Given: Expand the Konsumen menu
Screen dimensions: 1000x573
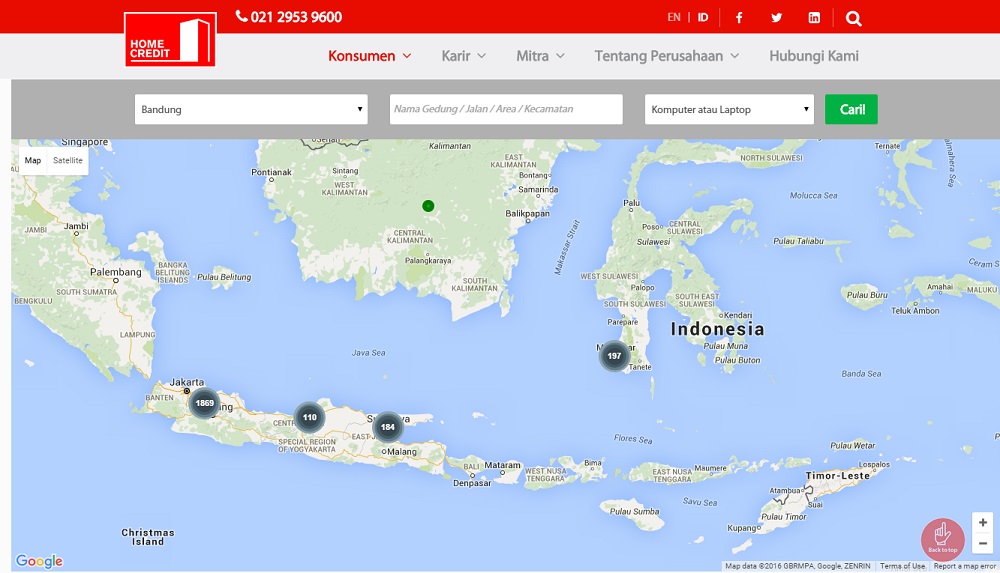Looking at the screenshot, I should [x=369, y=56].
